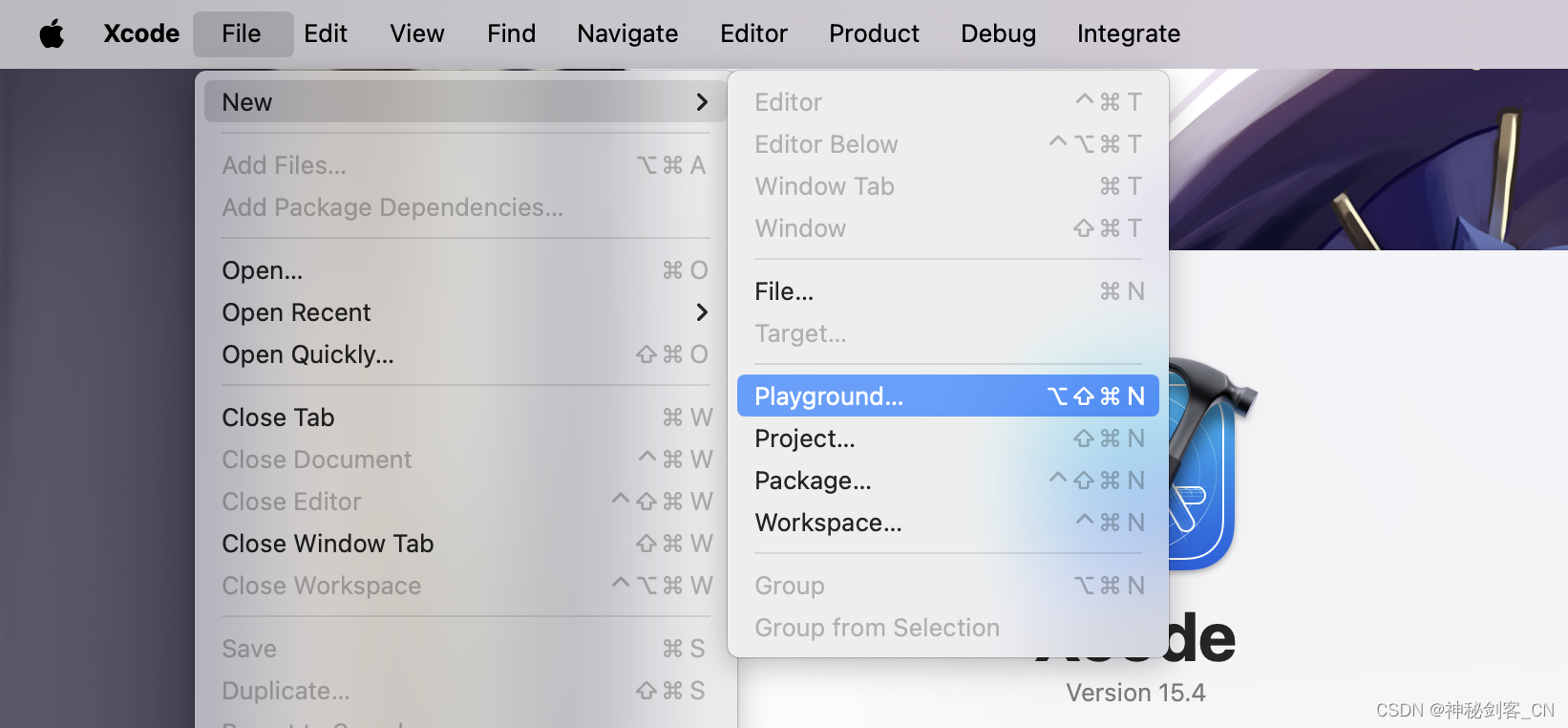The height and width of the screenshot is (728, 1568).
Task: Click the Add Files... menu item
Action: pos(466,165)
